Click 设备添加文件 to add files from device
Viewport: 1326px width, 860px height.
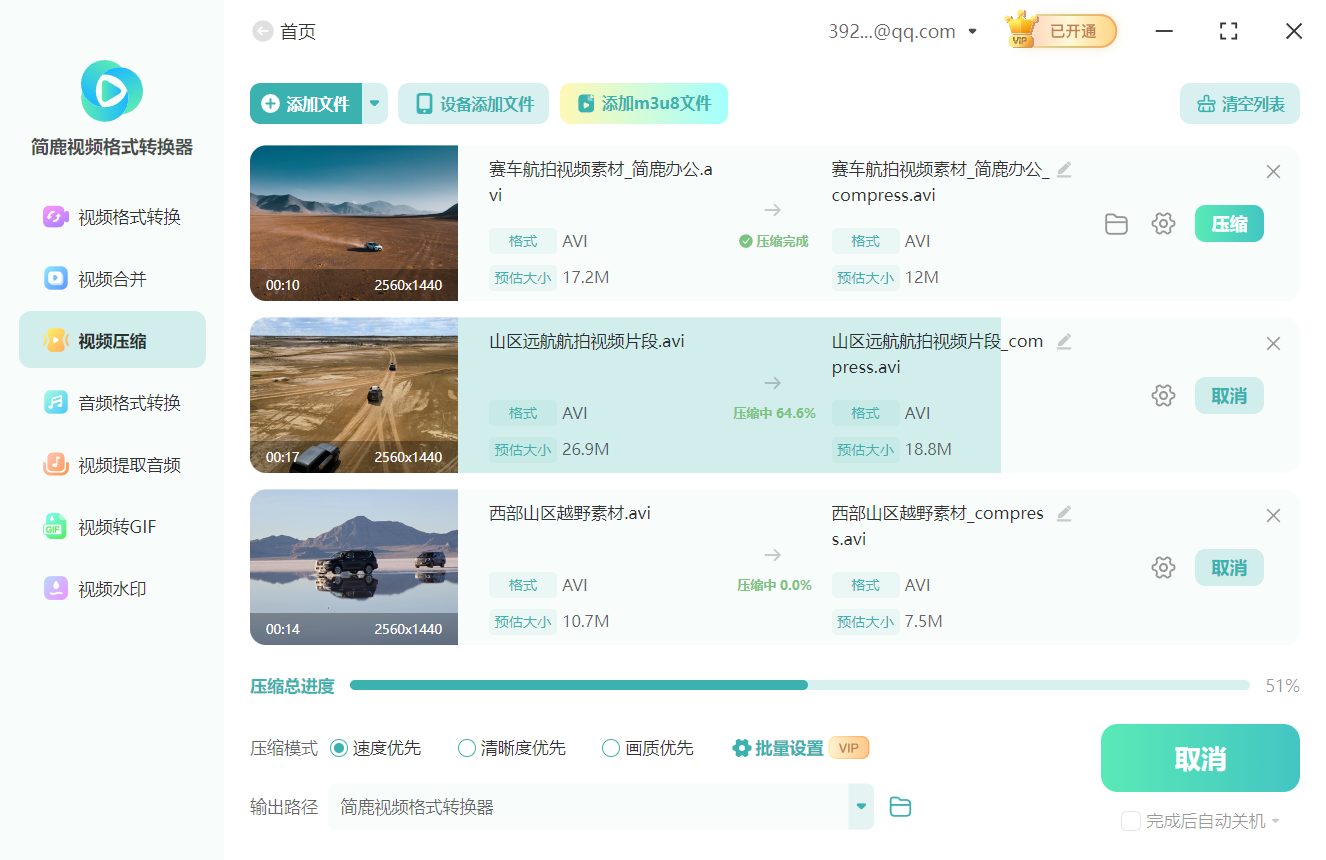[473, 103]
